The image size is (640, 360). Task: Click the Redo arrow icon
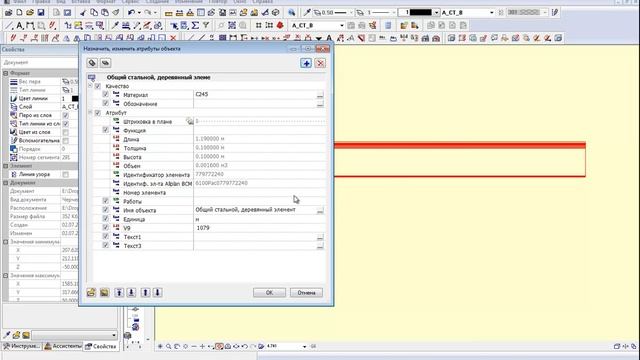coord(148,13)
